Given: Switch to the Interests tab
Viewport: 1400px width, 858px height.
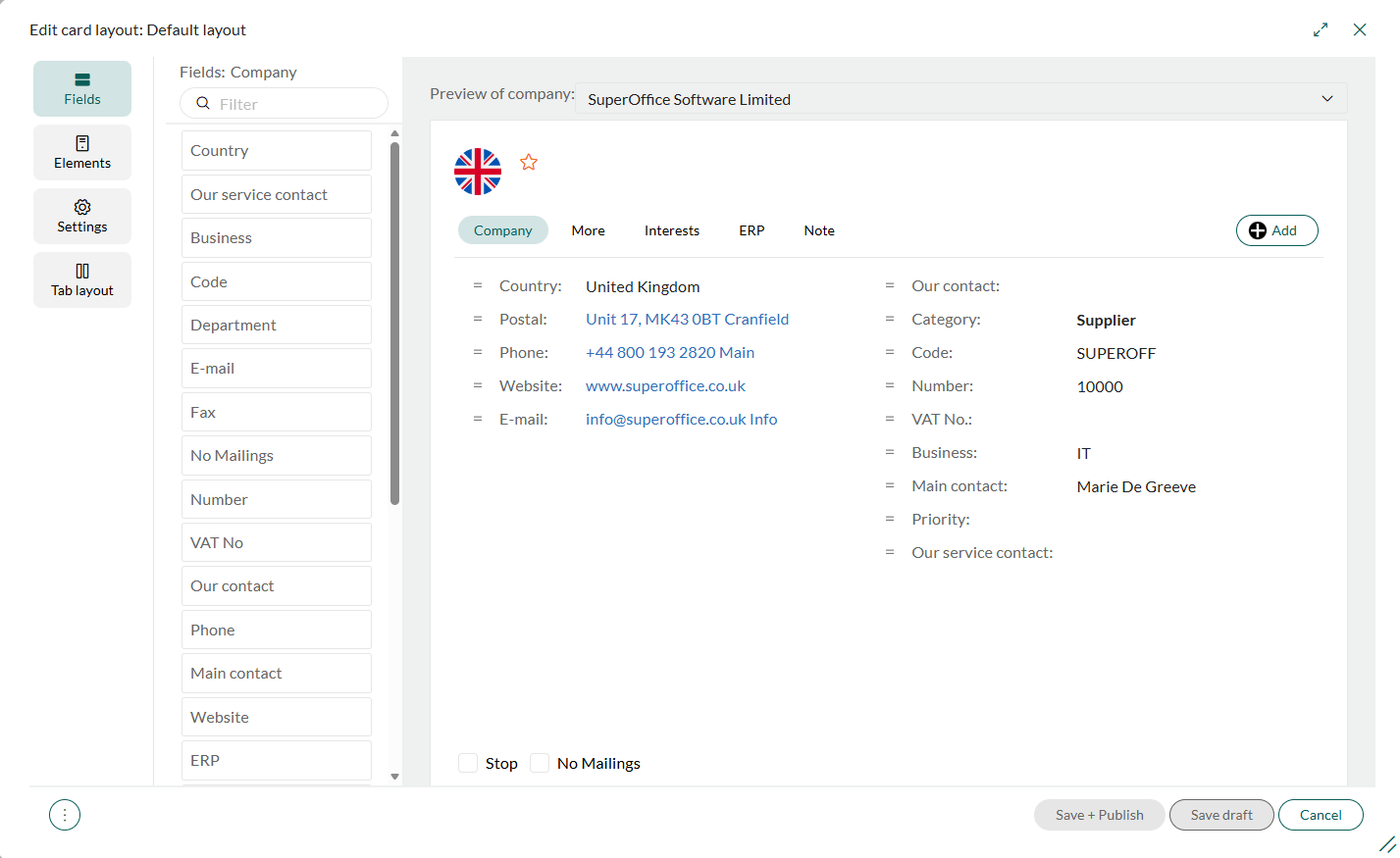Looking at the screenshot, I should pos(672,230).
